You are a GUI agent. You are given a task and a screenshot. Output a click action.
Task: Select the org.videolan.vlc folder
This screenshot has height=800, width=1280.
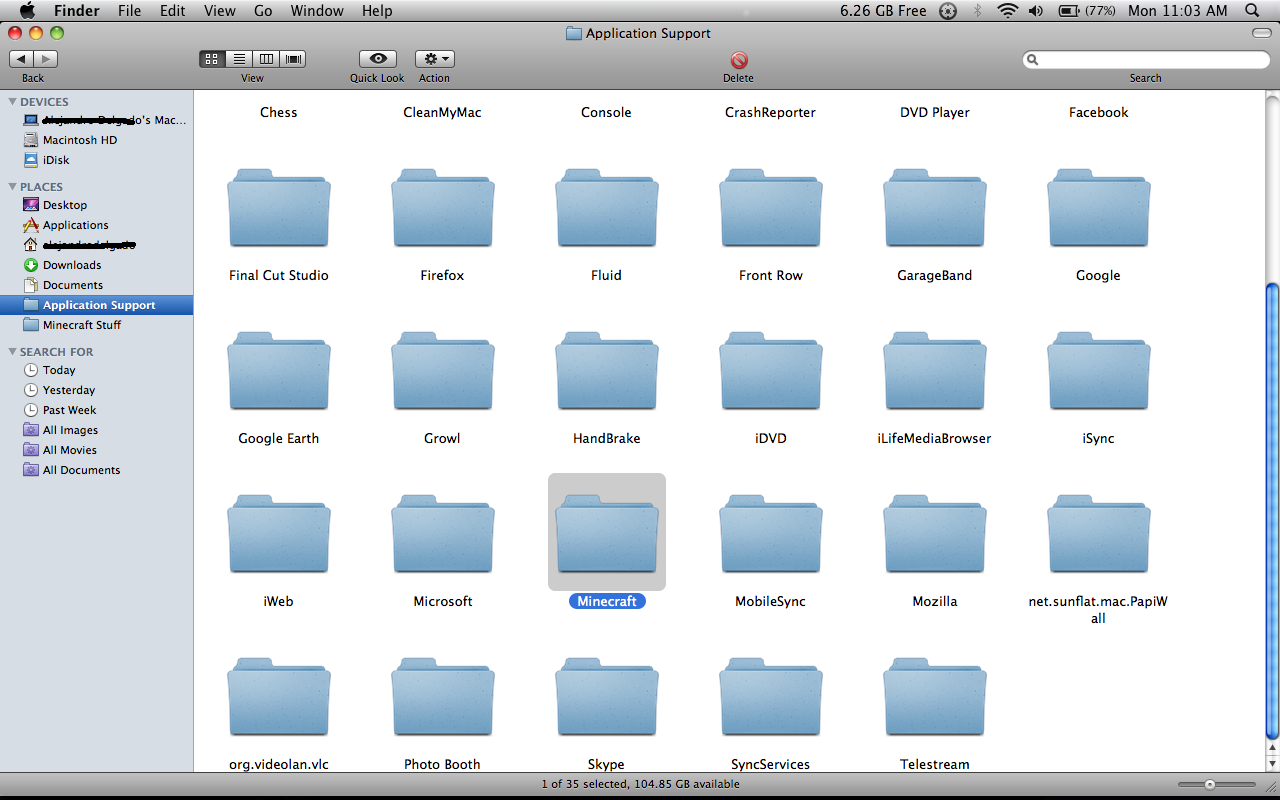tap(279, 696)
